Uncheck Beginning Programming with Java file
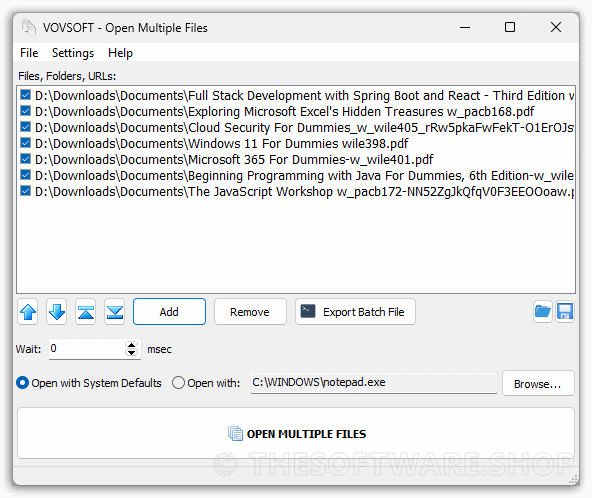Image resolution: width=592 pixels, height=498 pixels. [x=26, y=175]
